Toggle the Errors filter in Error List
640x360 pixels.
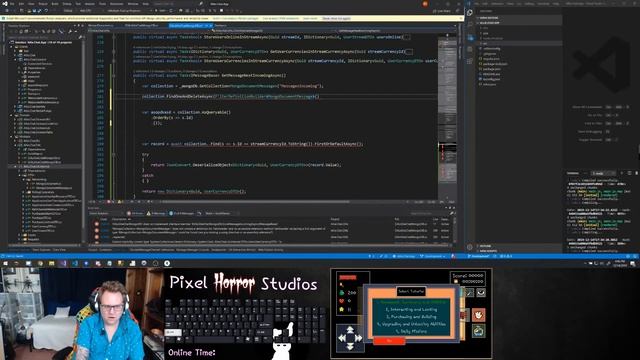click(x=135, y=213)
